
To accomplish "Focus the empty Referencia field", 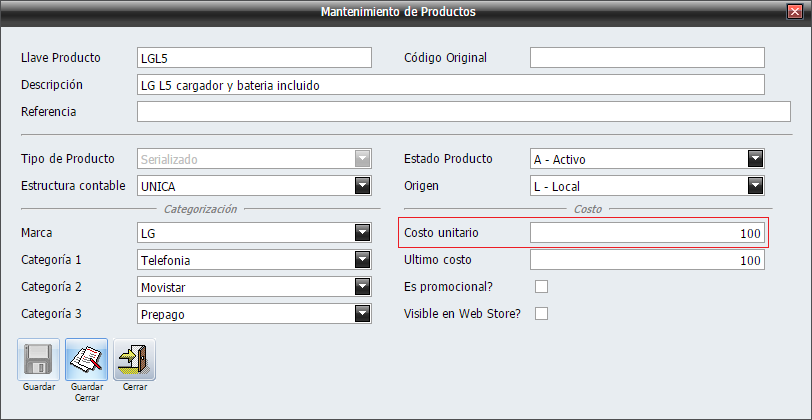I will 463,111.
